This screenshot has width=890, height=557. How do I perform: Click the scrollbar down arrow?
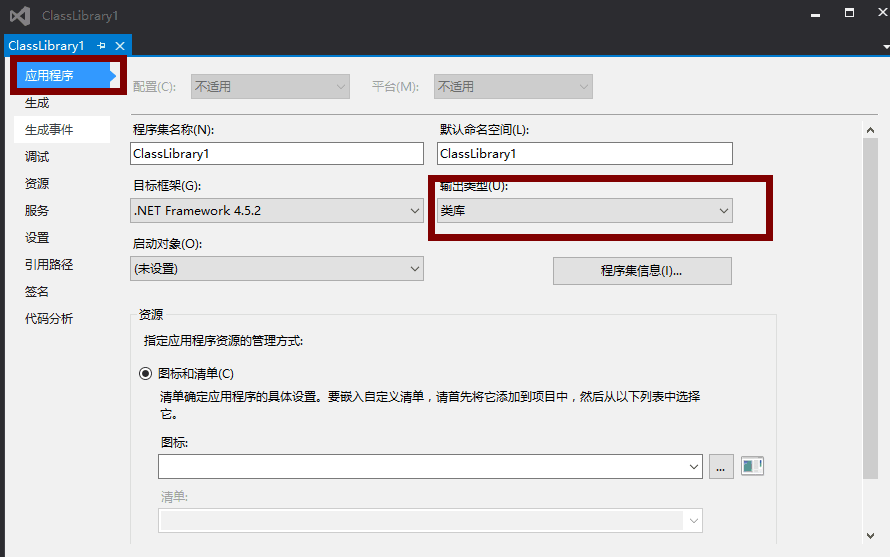coord(870,535)
